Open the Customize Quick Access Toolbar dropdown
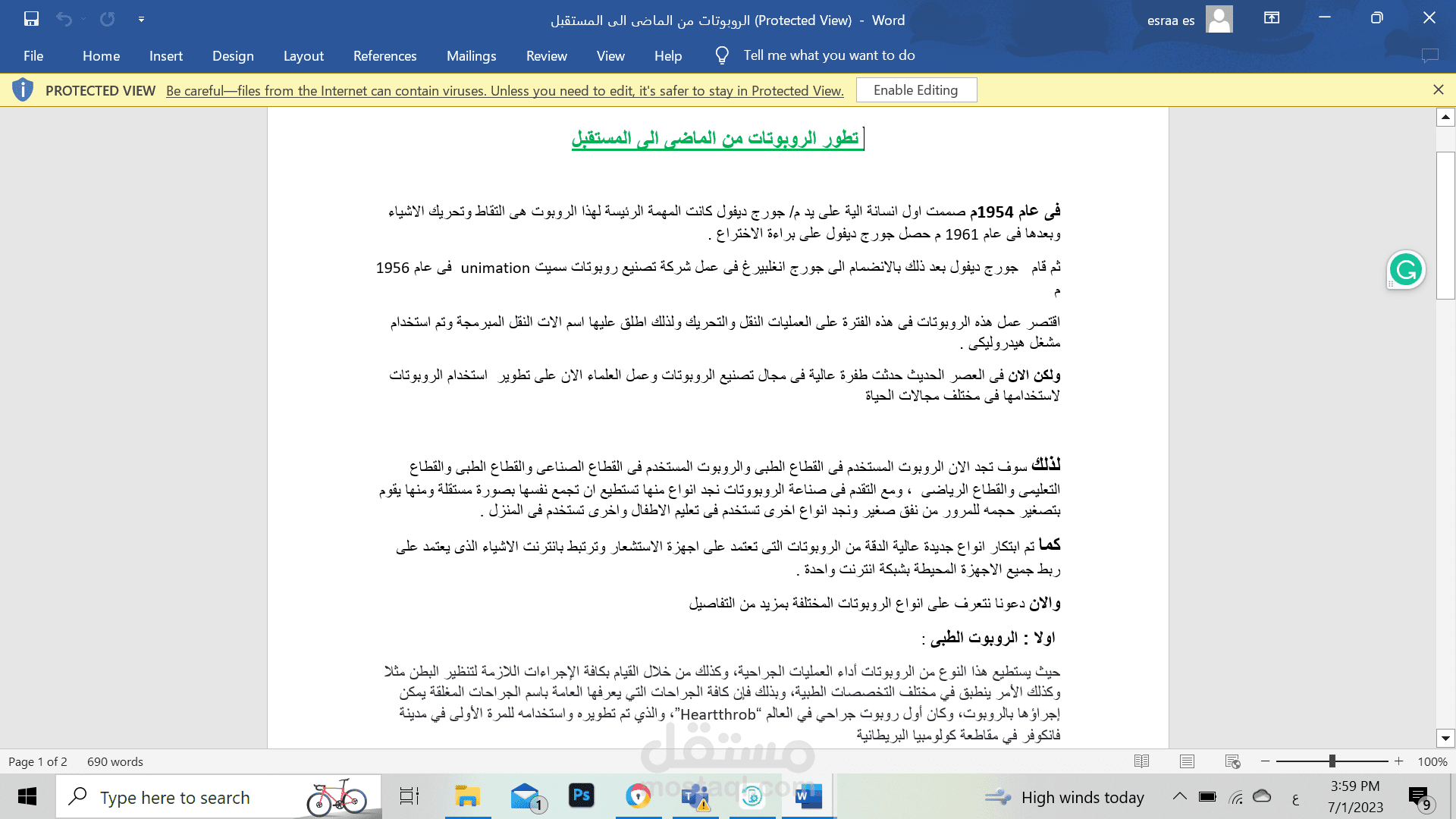1456x819 pixels. tap(141, 19)
